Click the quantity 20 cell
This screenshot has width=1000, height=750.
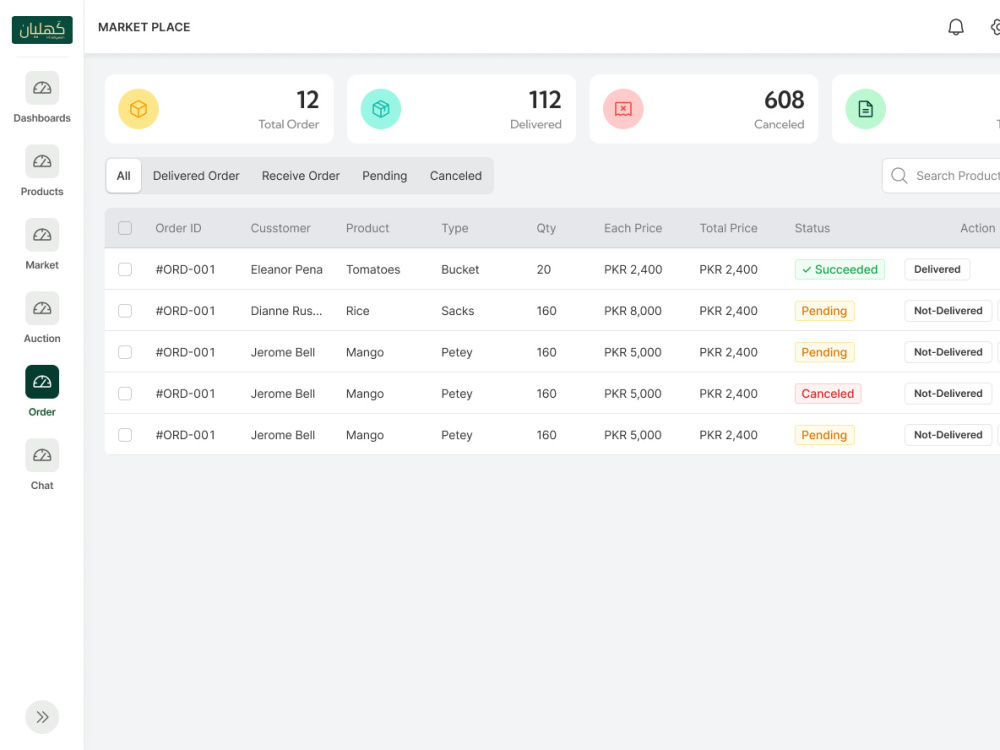click(x=543, y=269)
